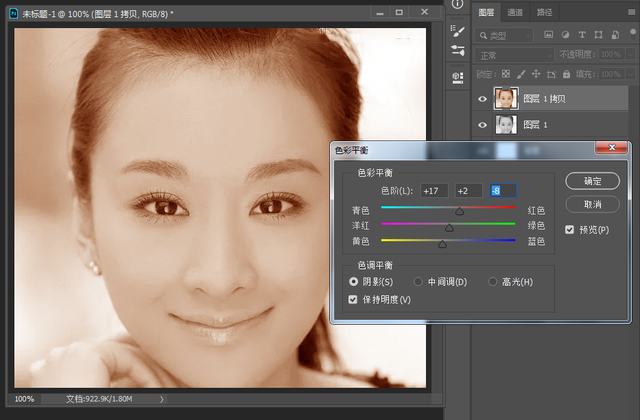Lock all padlock icon
640x420 pixels.
click(x=566, y=74)
